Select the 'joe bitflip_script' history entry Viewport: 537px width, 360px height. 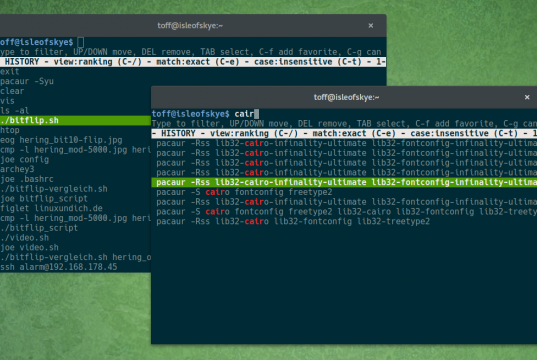tap(44, 199)
